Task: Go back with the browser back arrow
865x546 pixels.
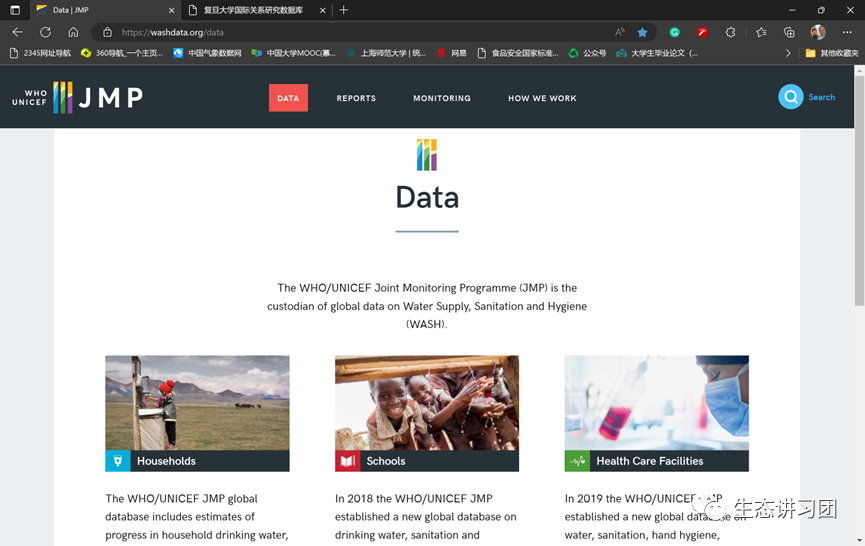Action: click(18, 32)
